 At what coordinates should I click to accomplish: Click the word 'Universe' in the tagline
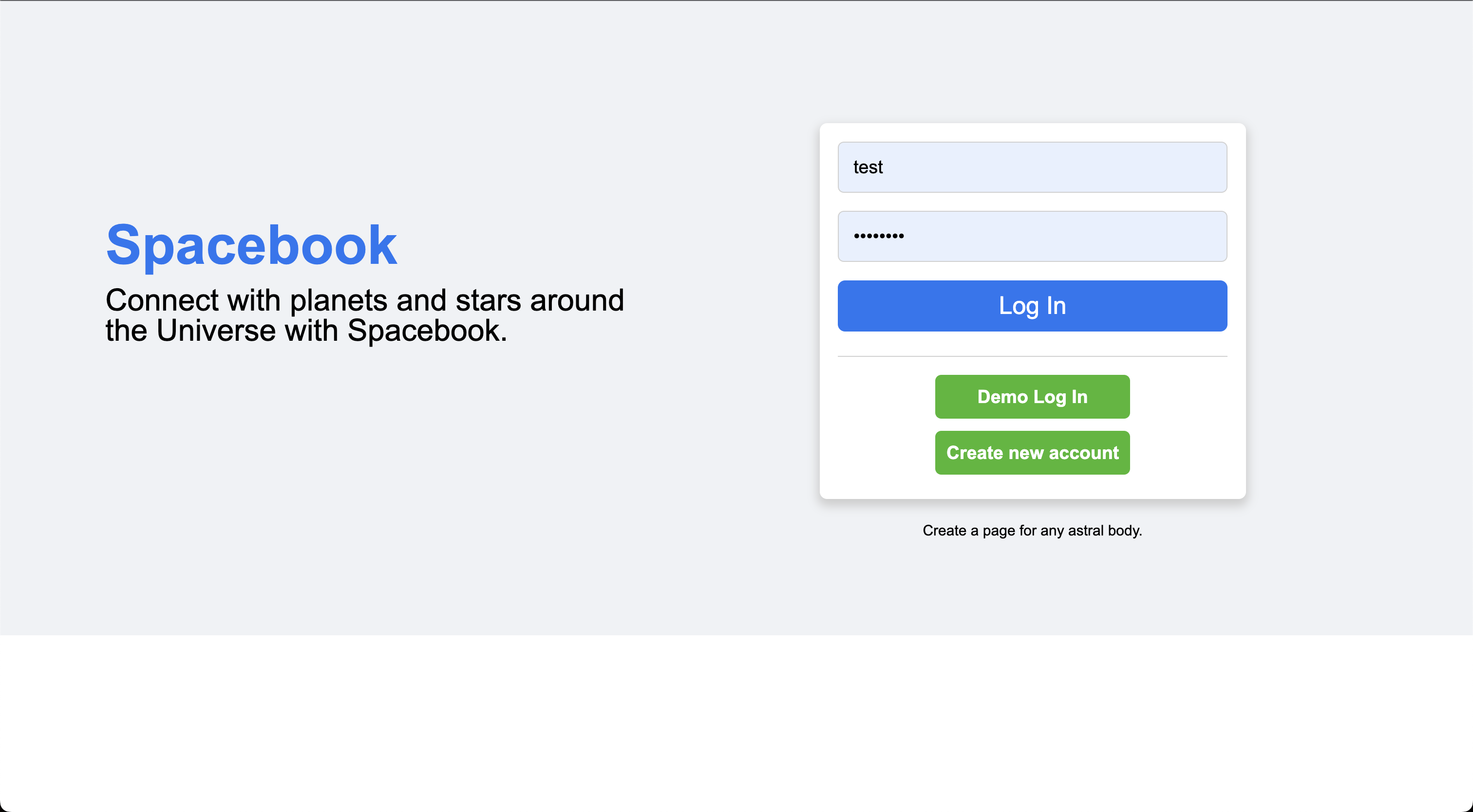point(216,330)
